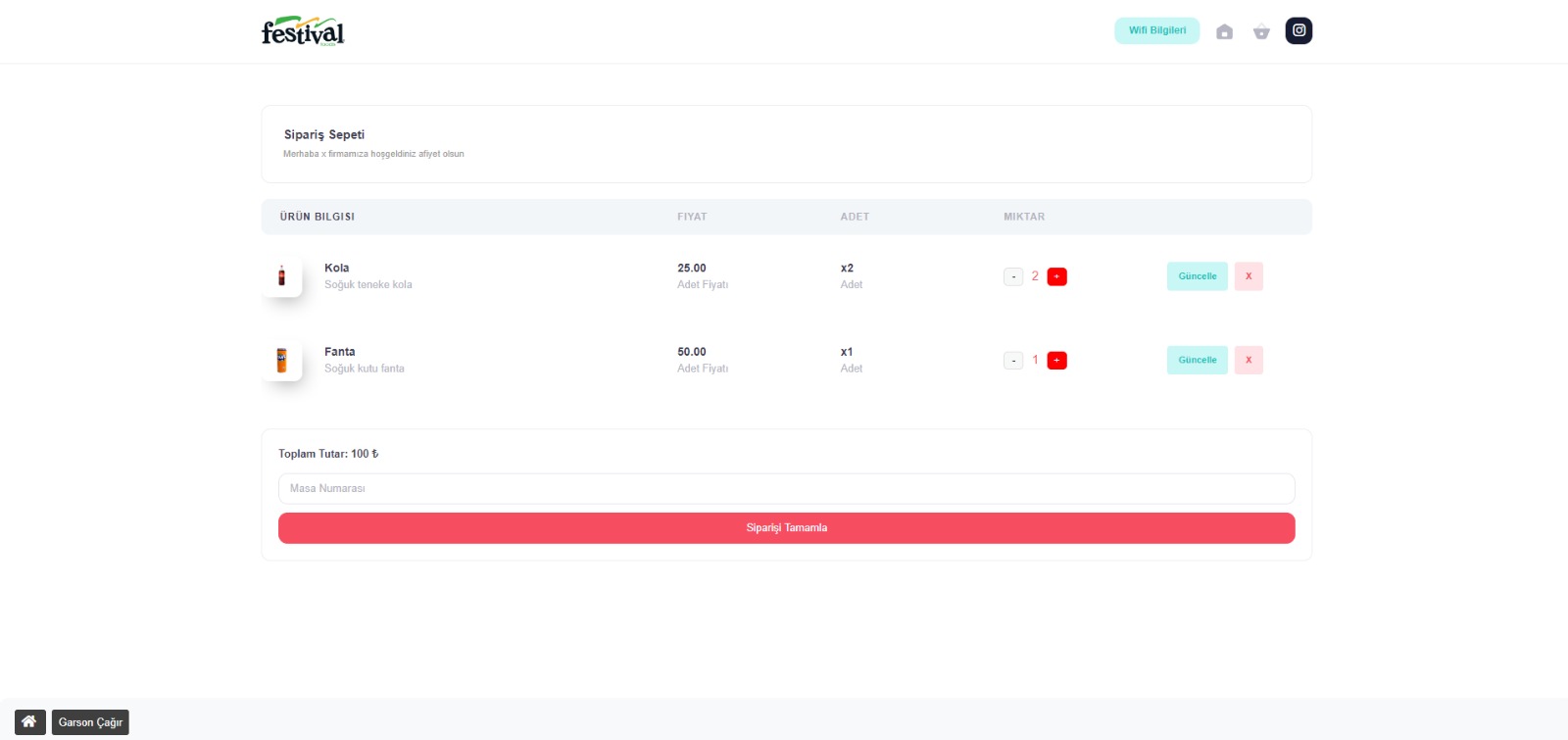
Task: Click the Kola product name
Action: [337, 268]
